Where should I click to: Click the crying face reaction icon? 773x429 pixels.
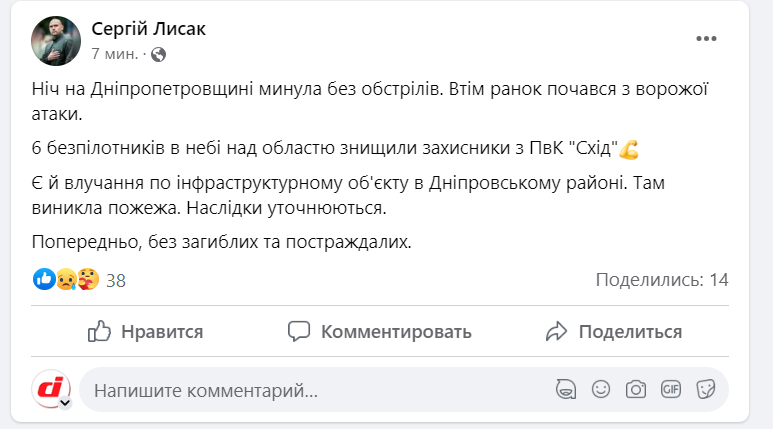click(x=67, y=280)
